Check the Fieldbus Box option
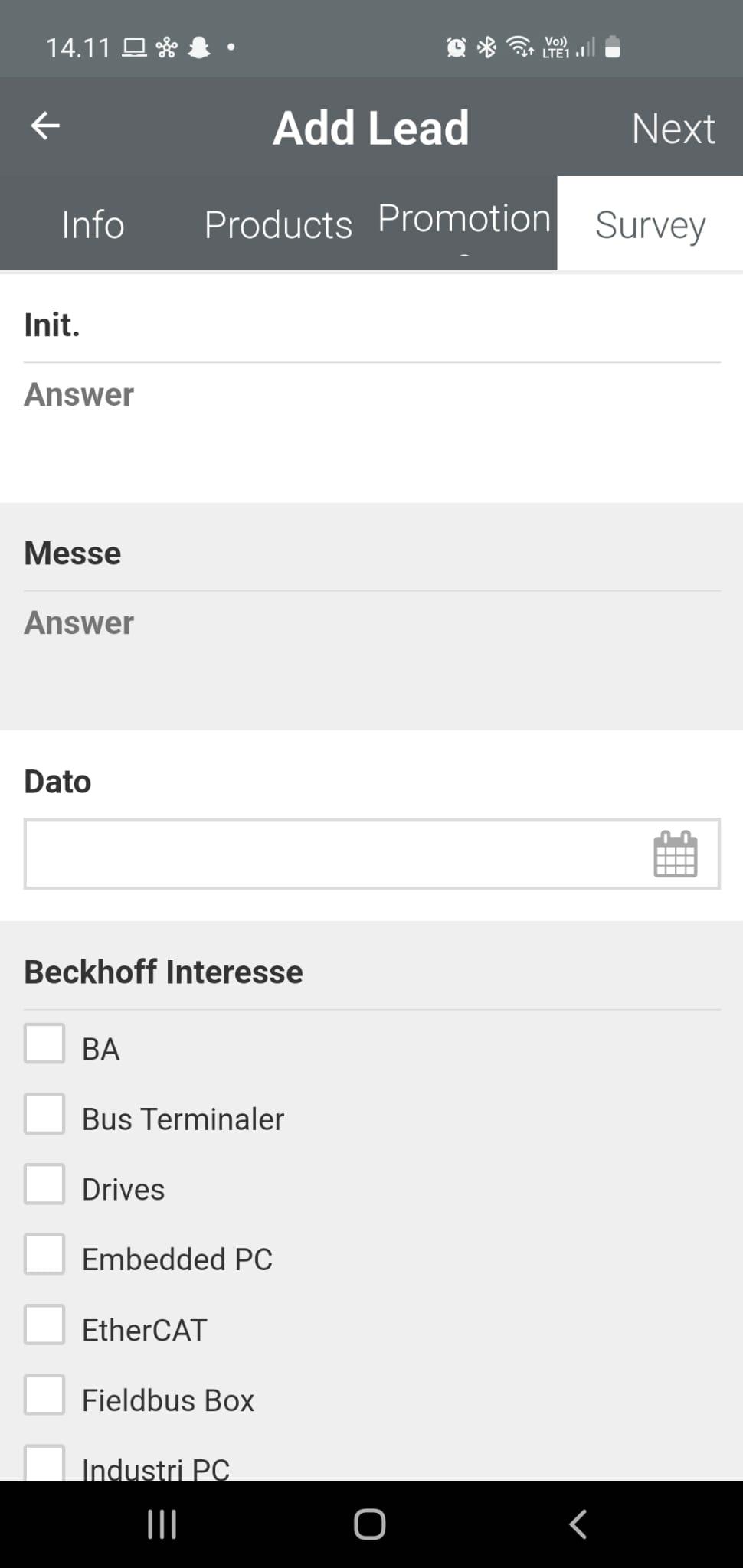The image size is (743, 1568). click(44, 1395)
